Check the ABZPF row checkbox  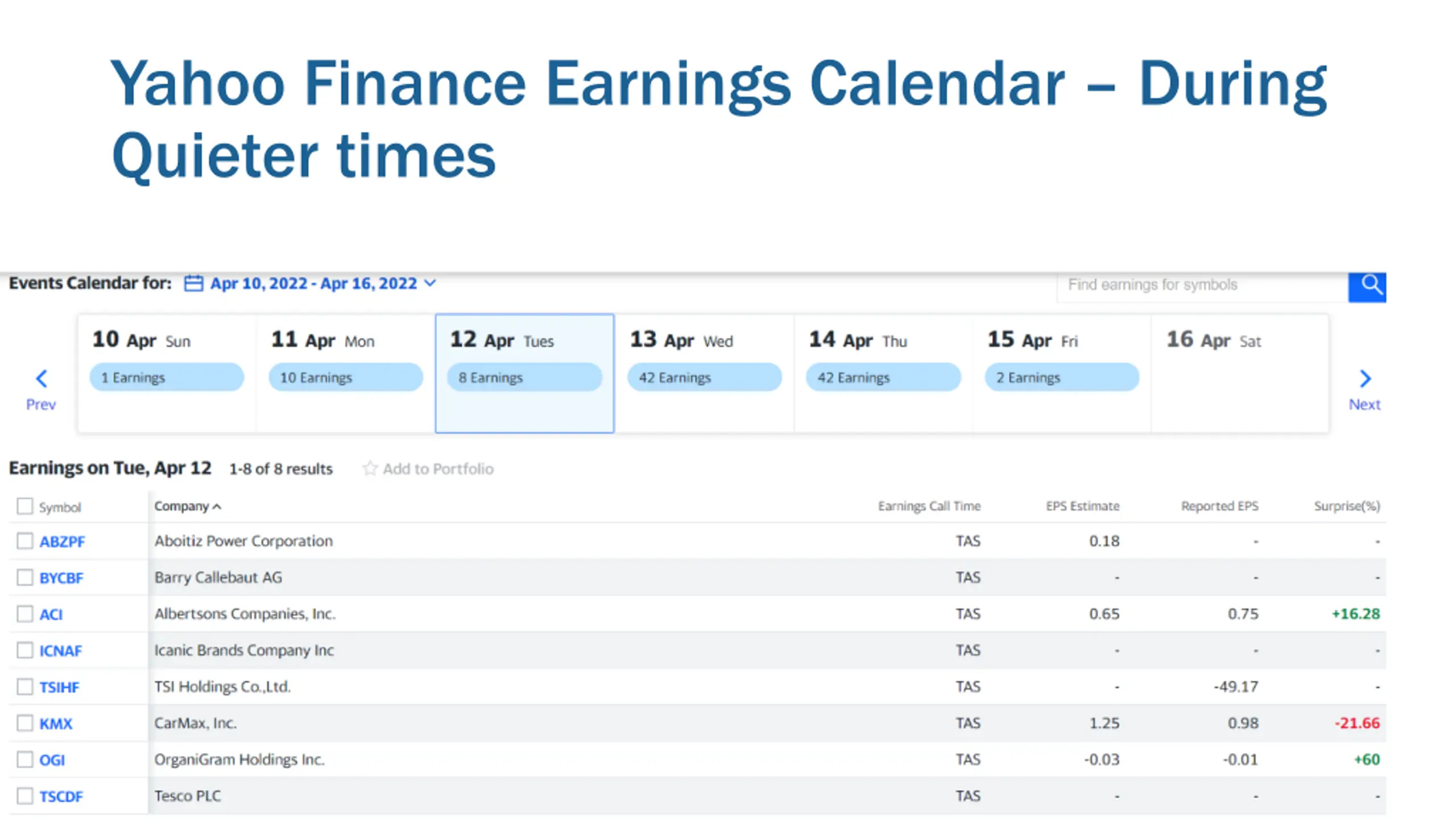click(24, 541)
